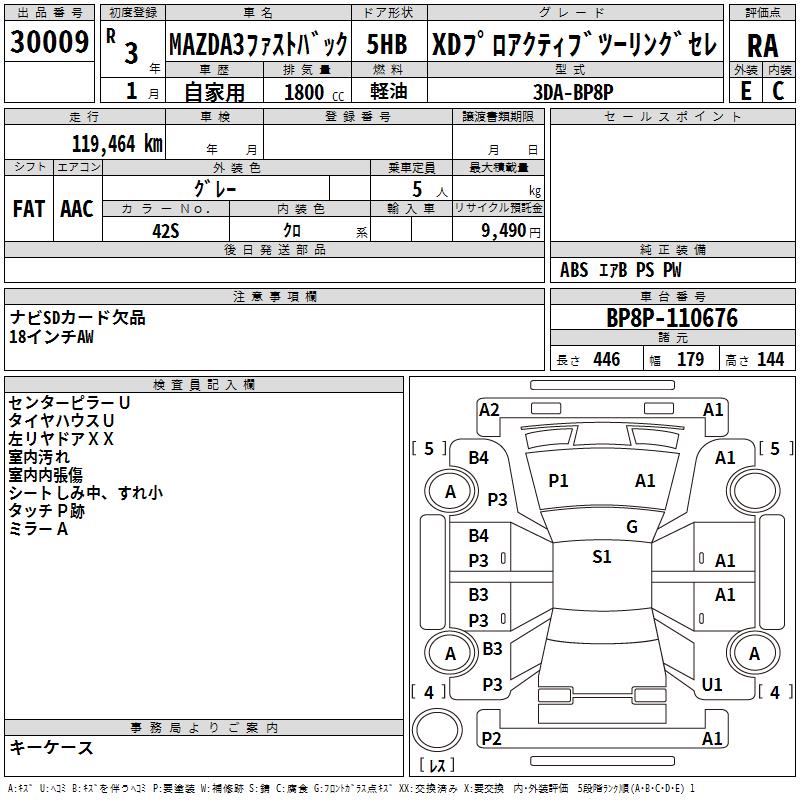Select the 純正装備 header

coord(672,249)
